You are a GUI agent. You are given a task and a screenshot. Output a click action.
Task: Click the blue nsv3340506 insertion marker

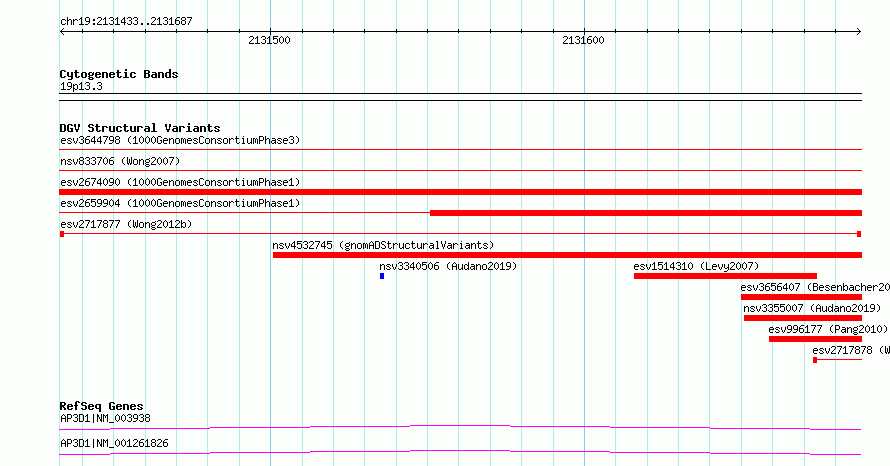[x=382, y=276]
